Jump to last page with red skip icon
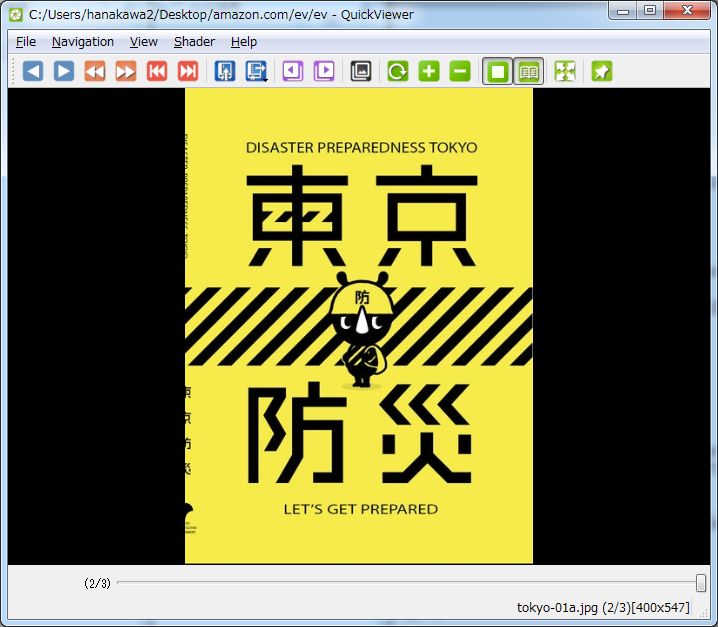This screenshot has height=627, width=718. pos(188,71)
